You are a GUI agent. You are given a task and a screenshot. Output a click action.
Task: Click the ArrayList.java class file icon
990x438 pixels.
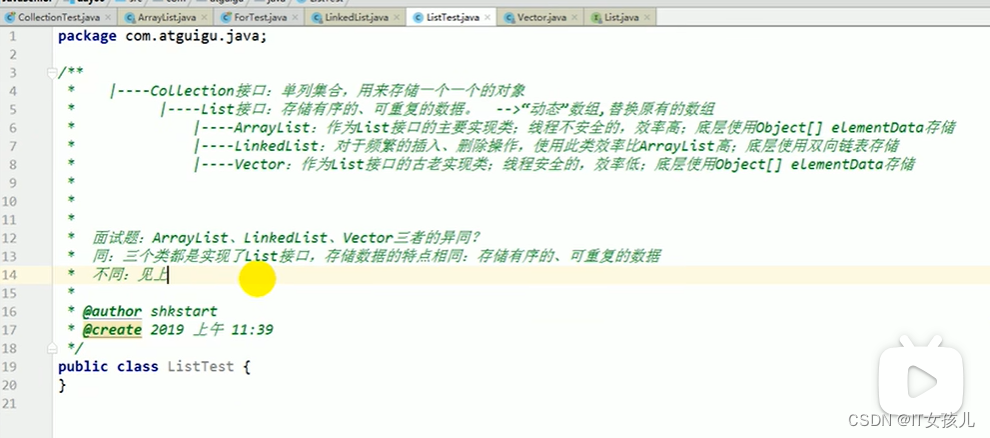[x=131, y=18]
